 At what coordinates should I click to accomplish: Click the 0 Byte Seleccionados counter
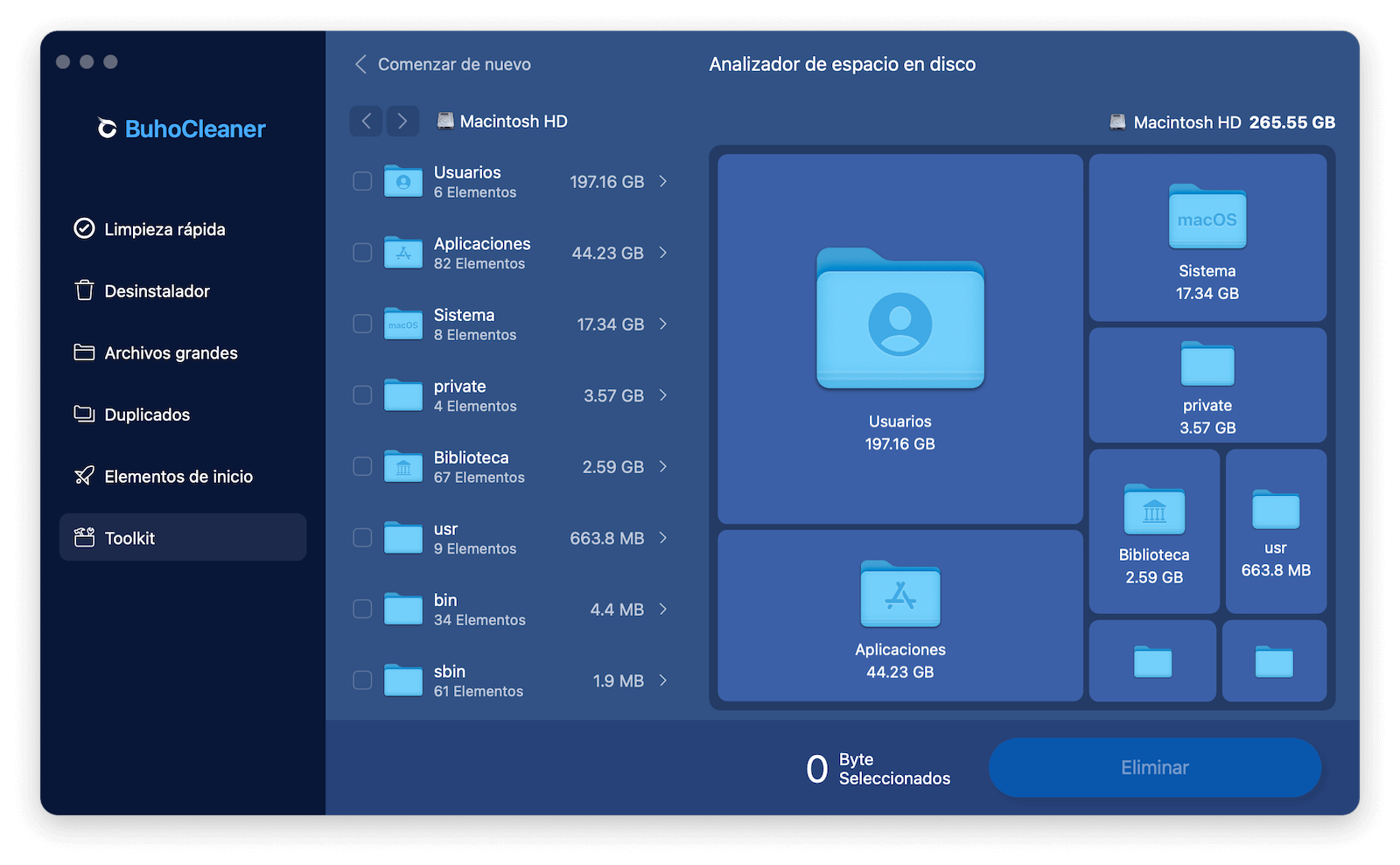click(x=878, y=769)
